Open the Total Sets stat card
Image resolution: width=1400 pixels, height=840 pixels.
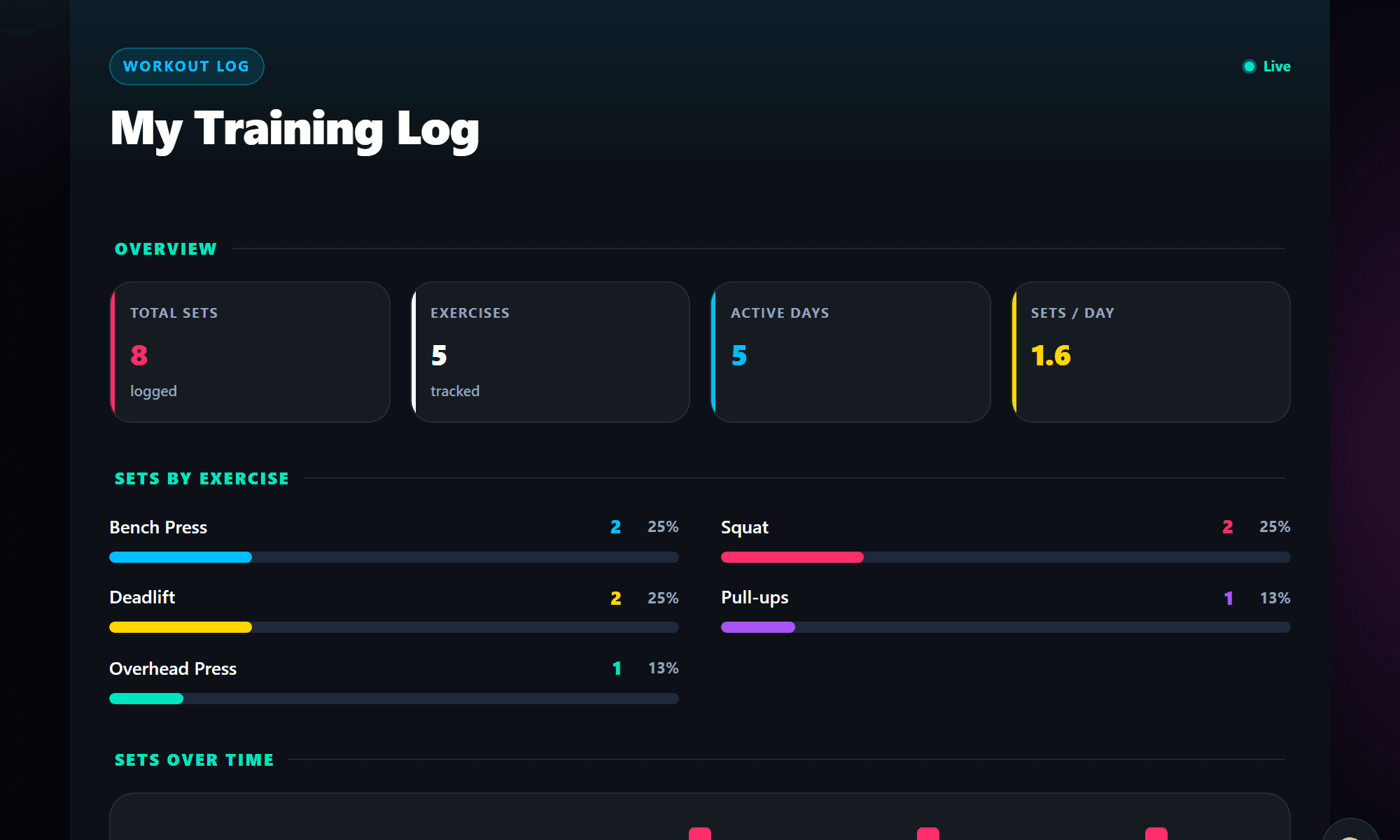point(250,352)
